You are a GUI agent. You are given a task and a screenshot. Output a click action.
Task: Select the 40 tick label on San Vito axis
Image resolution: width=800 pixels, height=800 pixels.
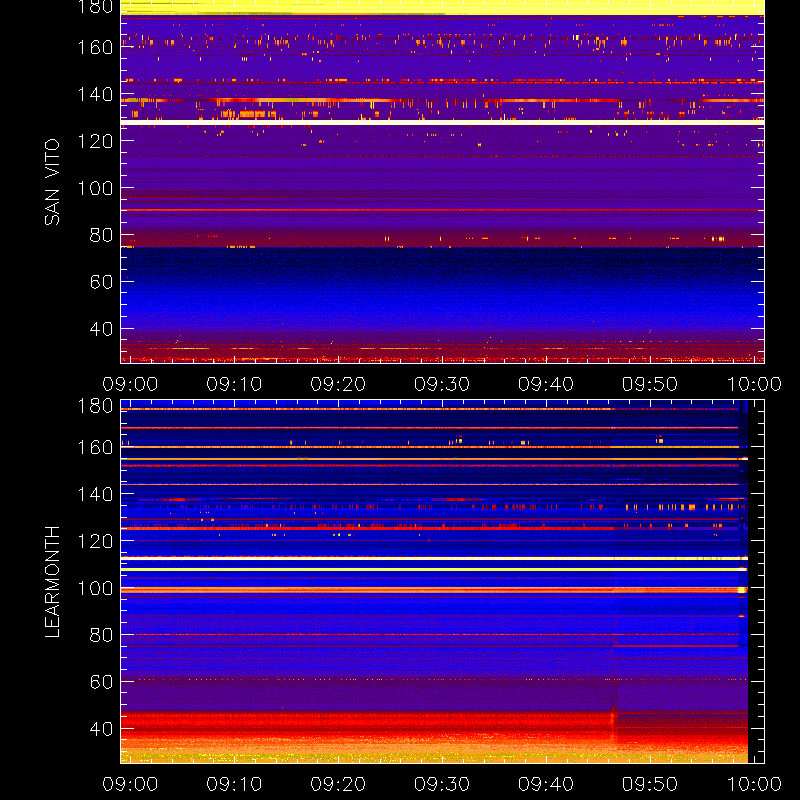(101, 329)
